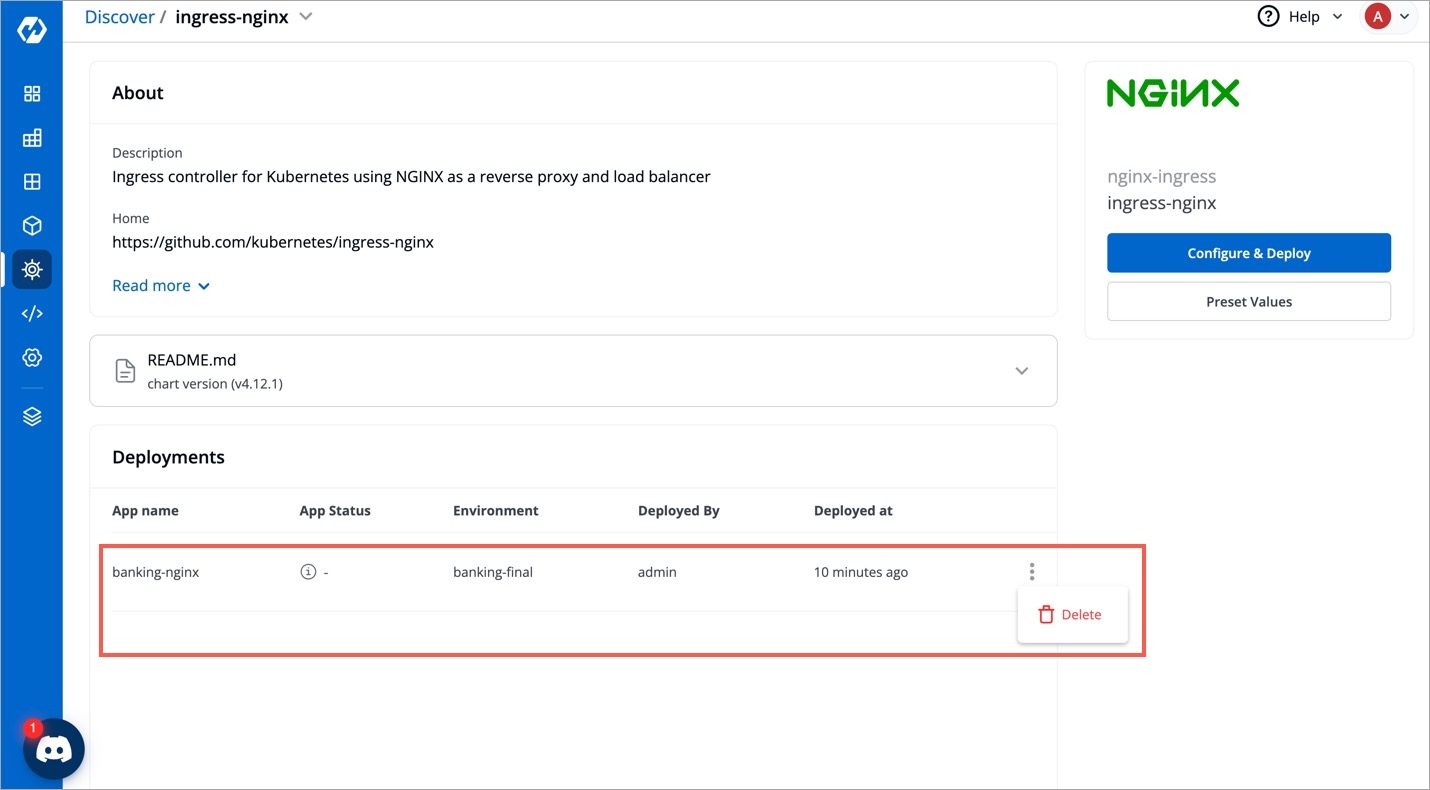Open the three-dot menu for banking-nginx
The height and width of the screenshot is (790, 1430).
tap(1032, 572)
